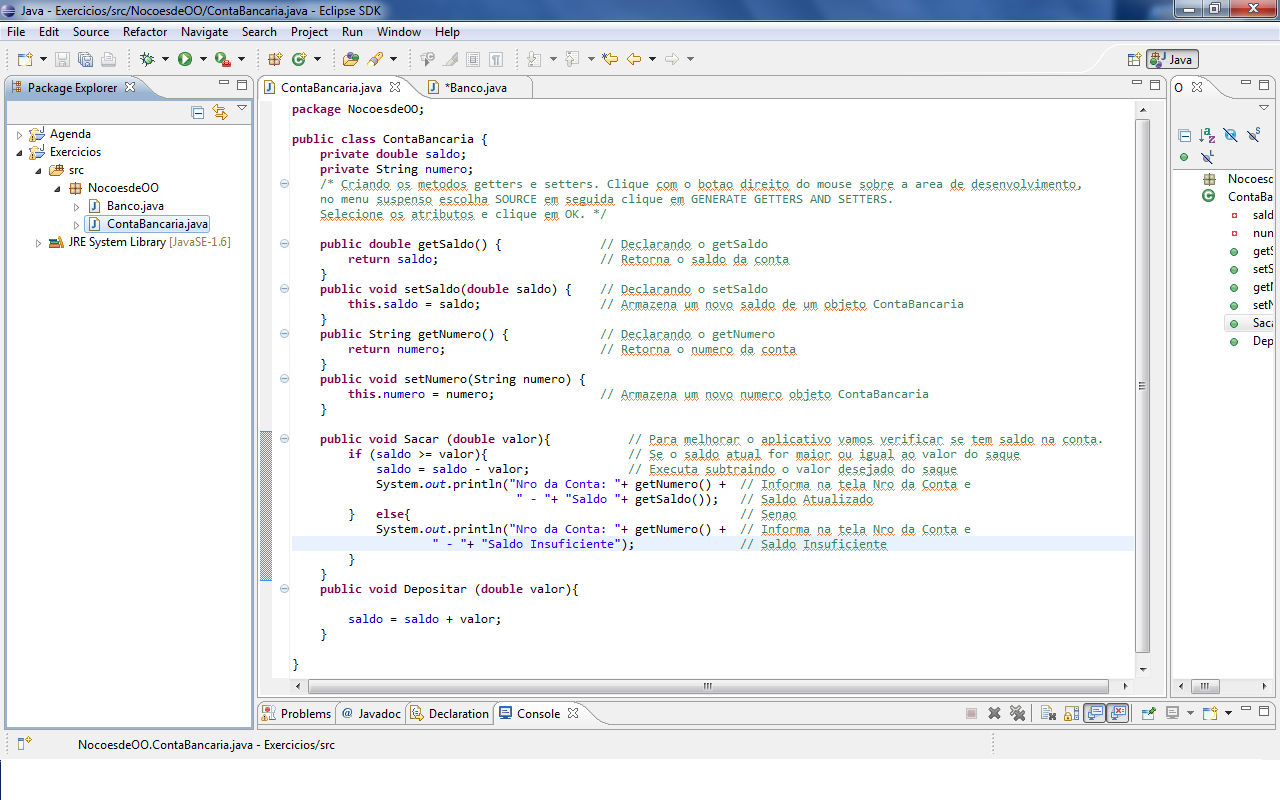1280x800 pixels.
Task: Save all modified editors
Action: (x=84, y=58)
